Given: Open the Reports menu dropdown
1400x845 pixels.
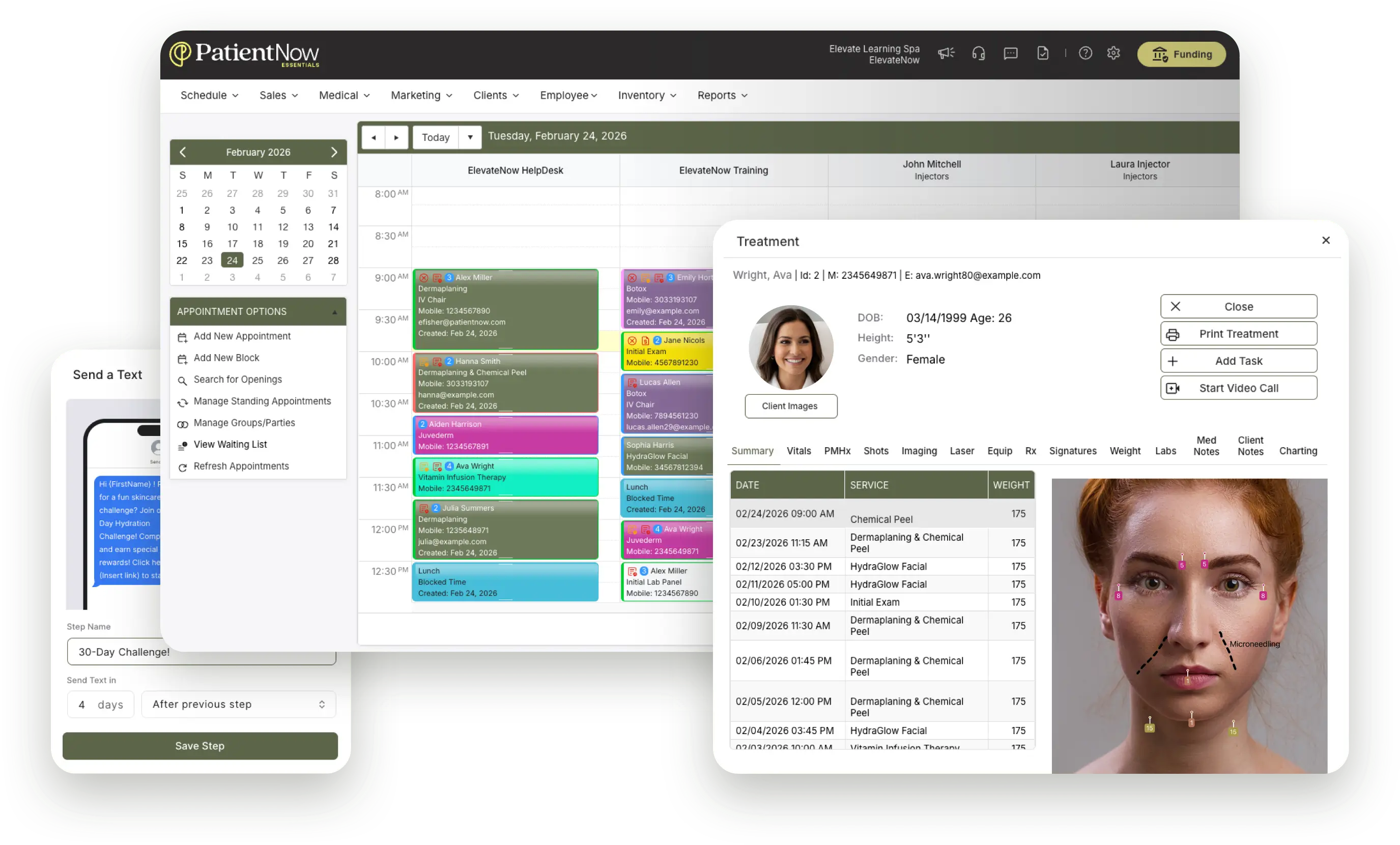Looking at the screenshot, I should coord(722,96).
